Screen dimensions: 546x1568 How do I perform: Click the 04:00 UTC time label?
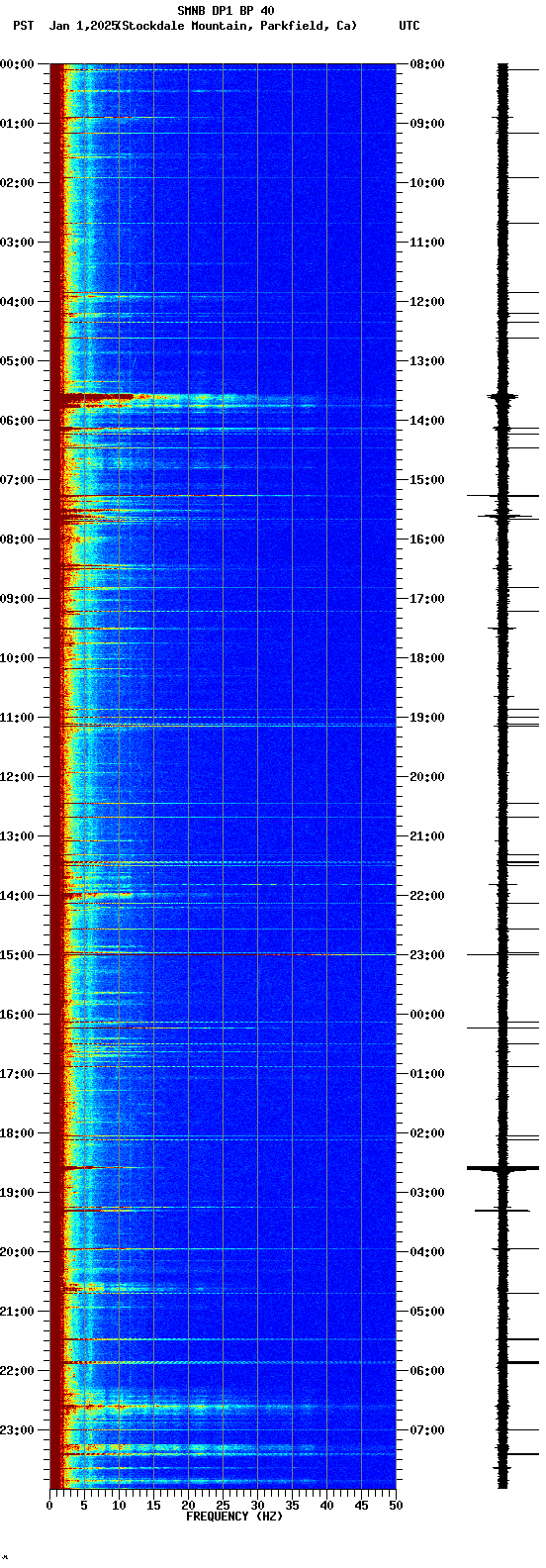[427, 1252]
